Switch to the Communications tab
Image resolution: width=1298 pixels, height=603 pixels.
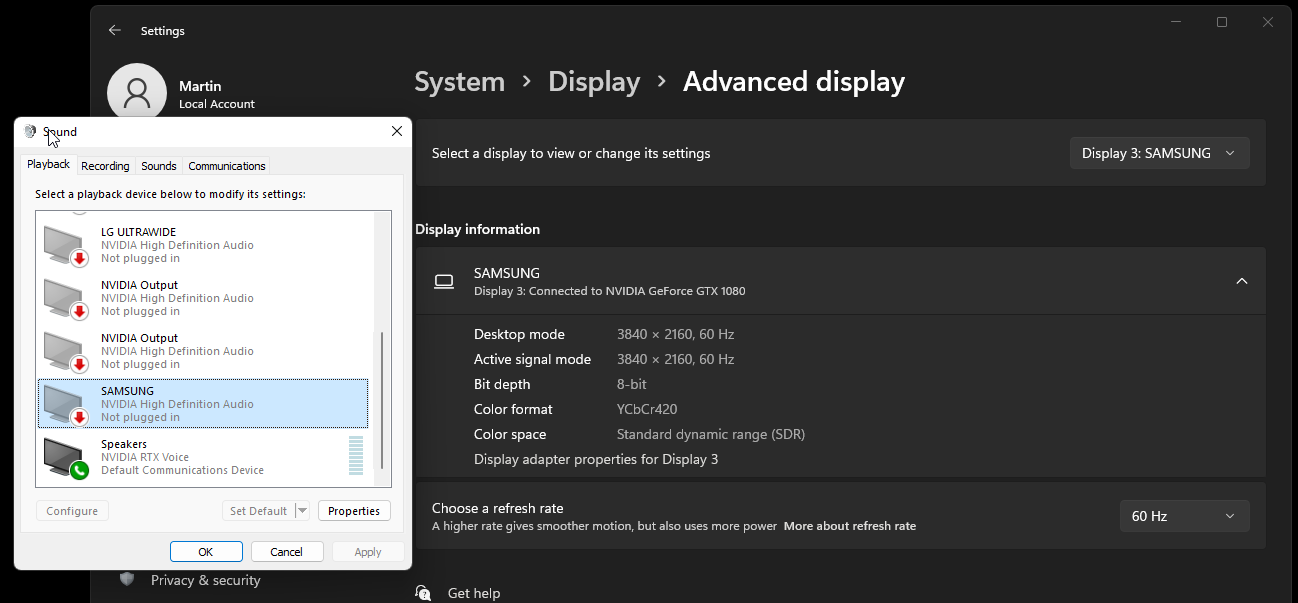[x=227, y=166]
